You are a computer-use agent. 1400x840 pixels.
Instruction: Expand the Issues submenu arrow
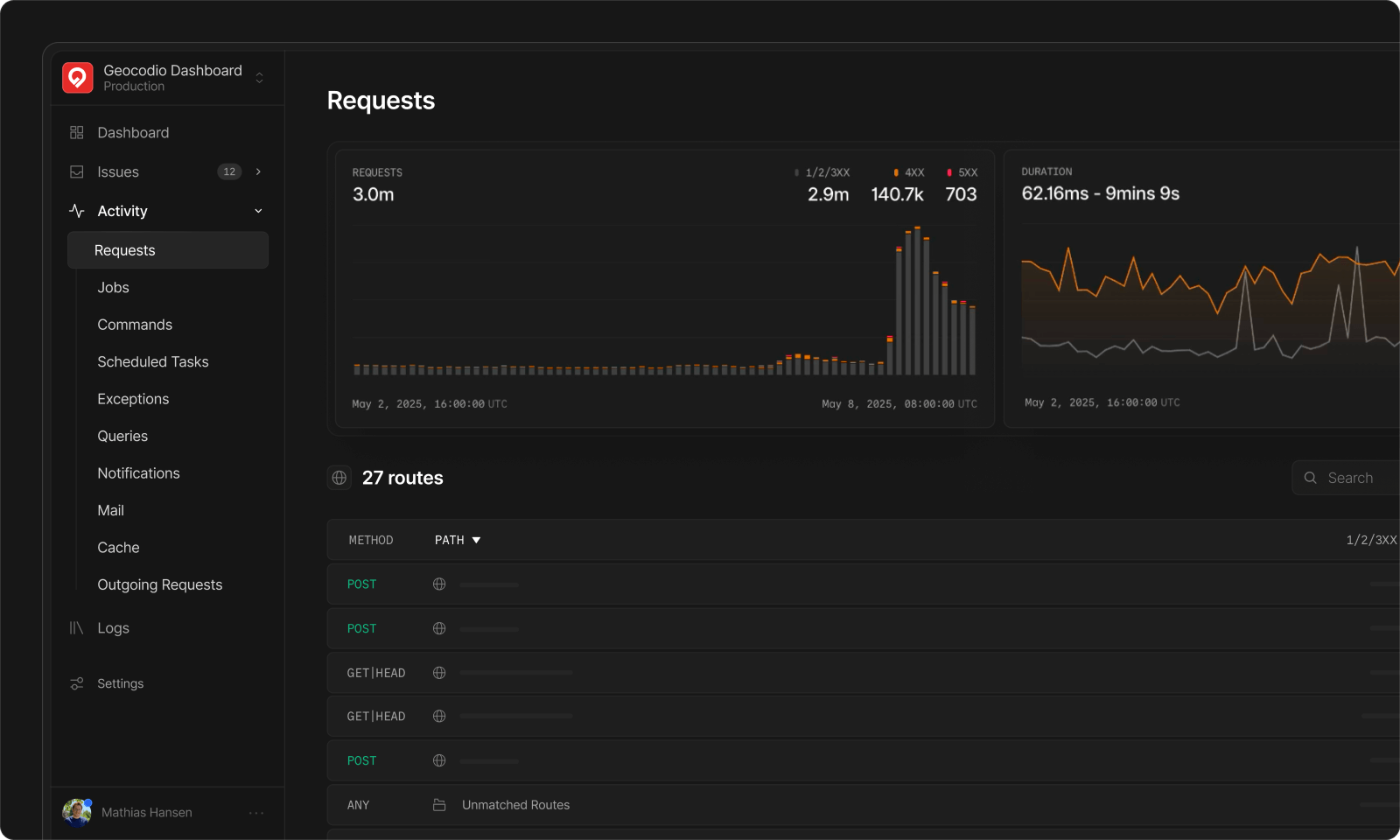(x=258, y=172)
